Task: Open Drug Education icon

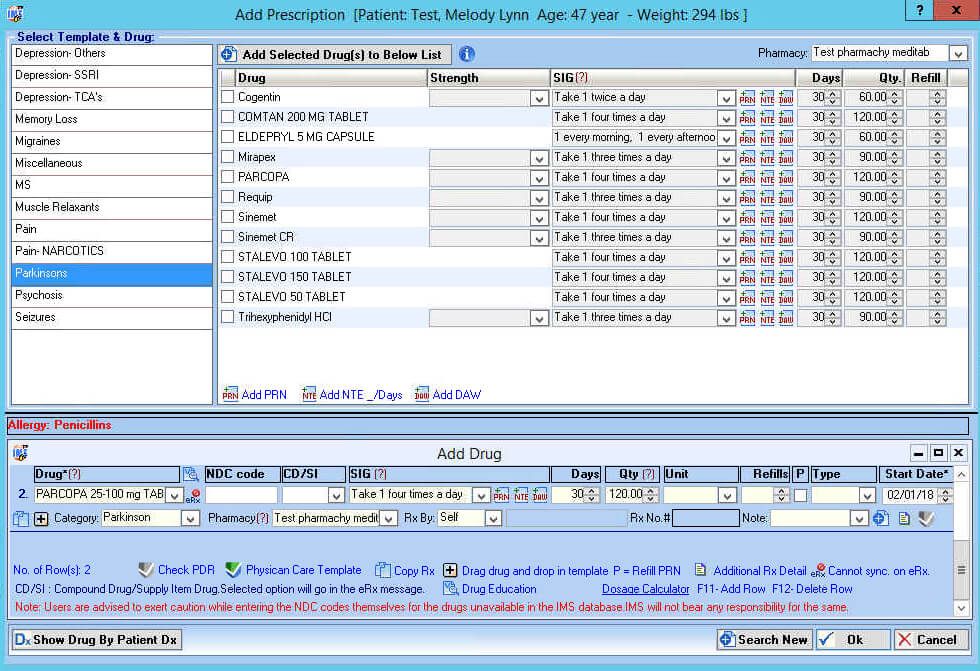Action: click(451, 589)
